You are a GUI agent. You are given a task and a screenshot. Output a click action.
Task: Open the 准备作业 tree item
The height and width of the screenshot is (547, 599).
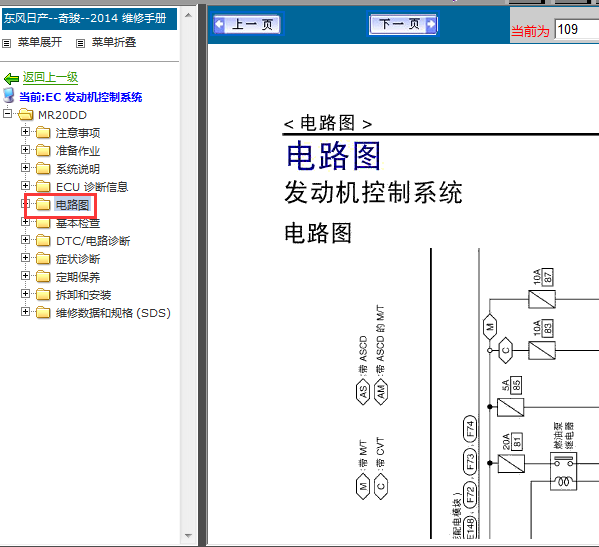[x=78, y=151]
